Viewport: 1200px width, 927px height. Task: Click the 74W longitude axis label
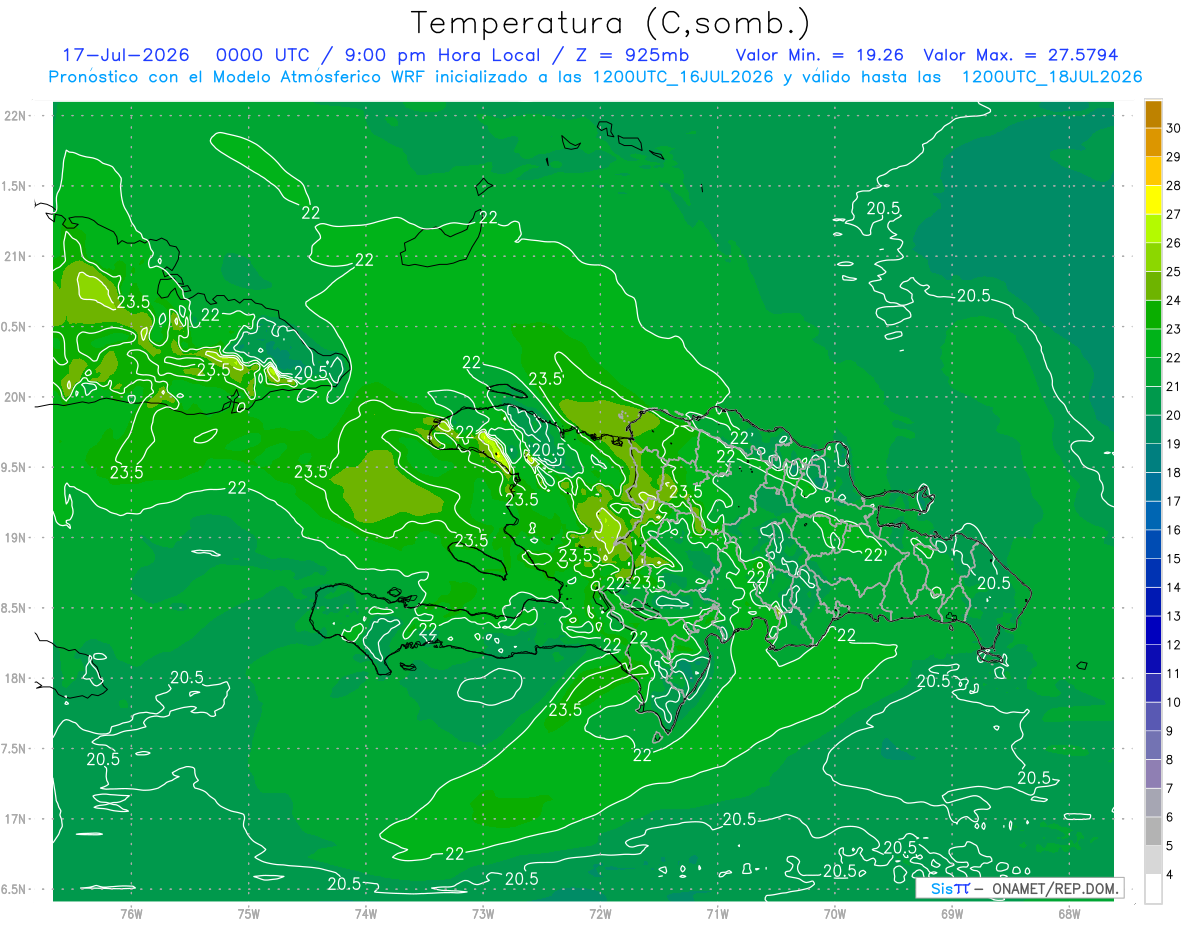click(x=366, y=913)
